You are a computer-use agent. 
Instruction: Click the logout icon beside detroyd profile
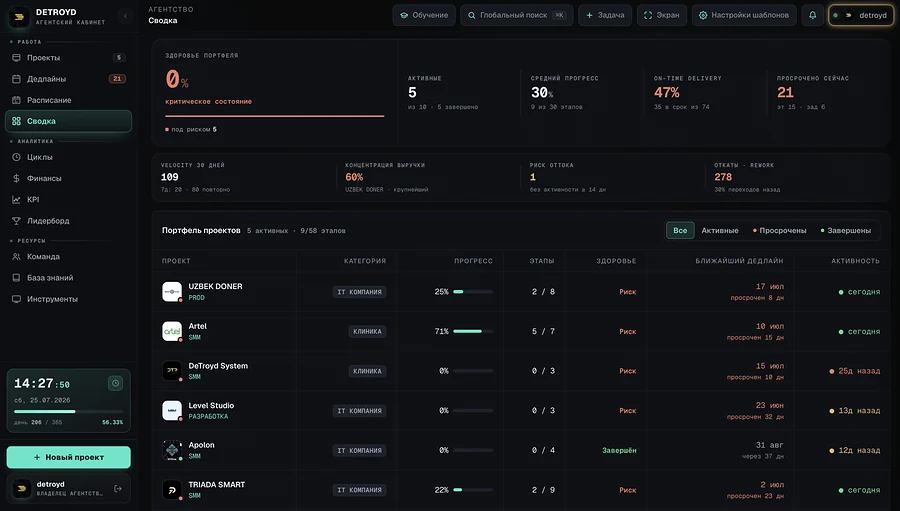118,489
